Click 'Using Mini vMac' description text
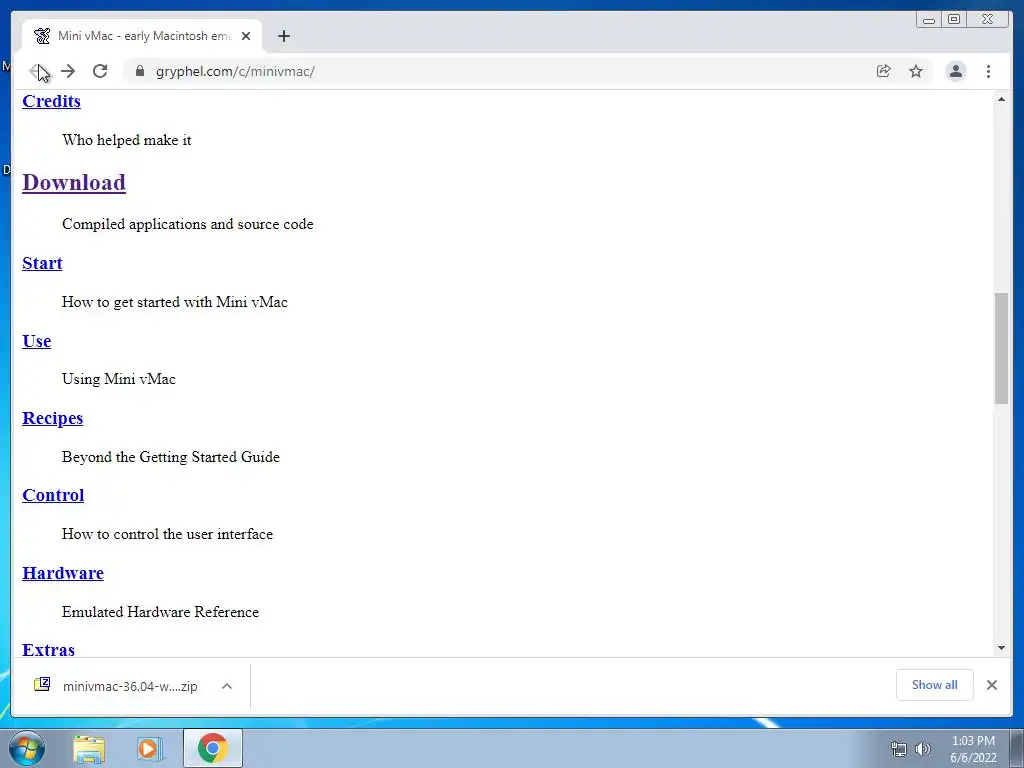The image size is (1024, 768). tap(119, 379)
